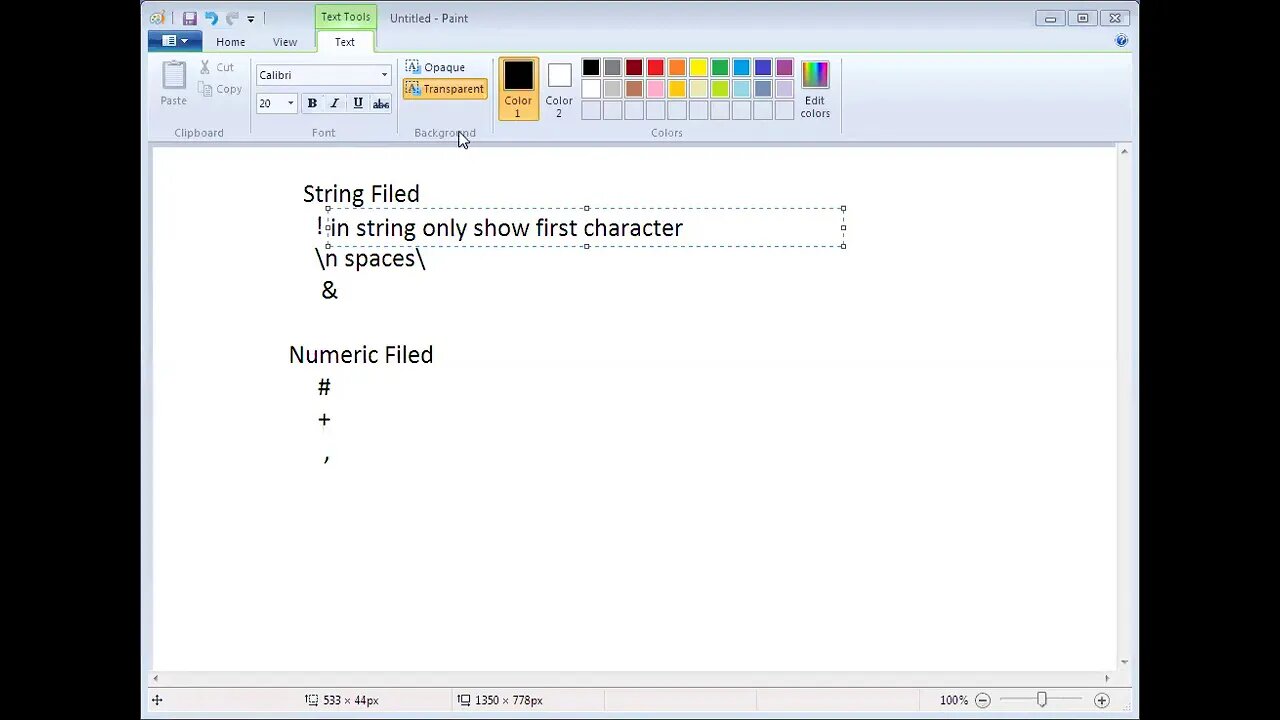Click the Cut button
1280x720 pixels.
click(x=217, y=67)
